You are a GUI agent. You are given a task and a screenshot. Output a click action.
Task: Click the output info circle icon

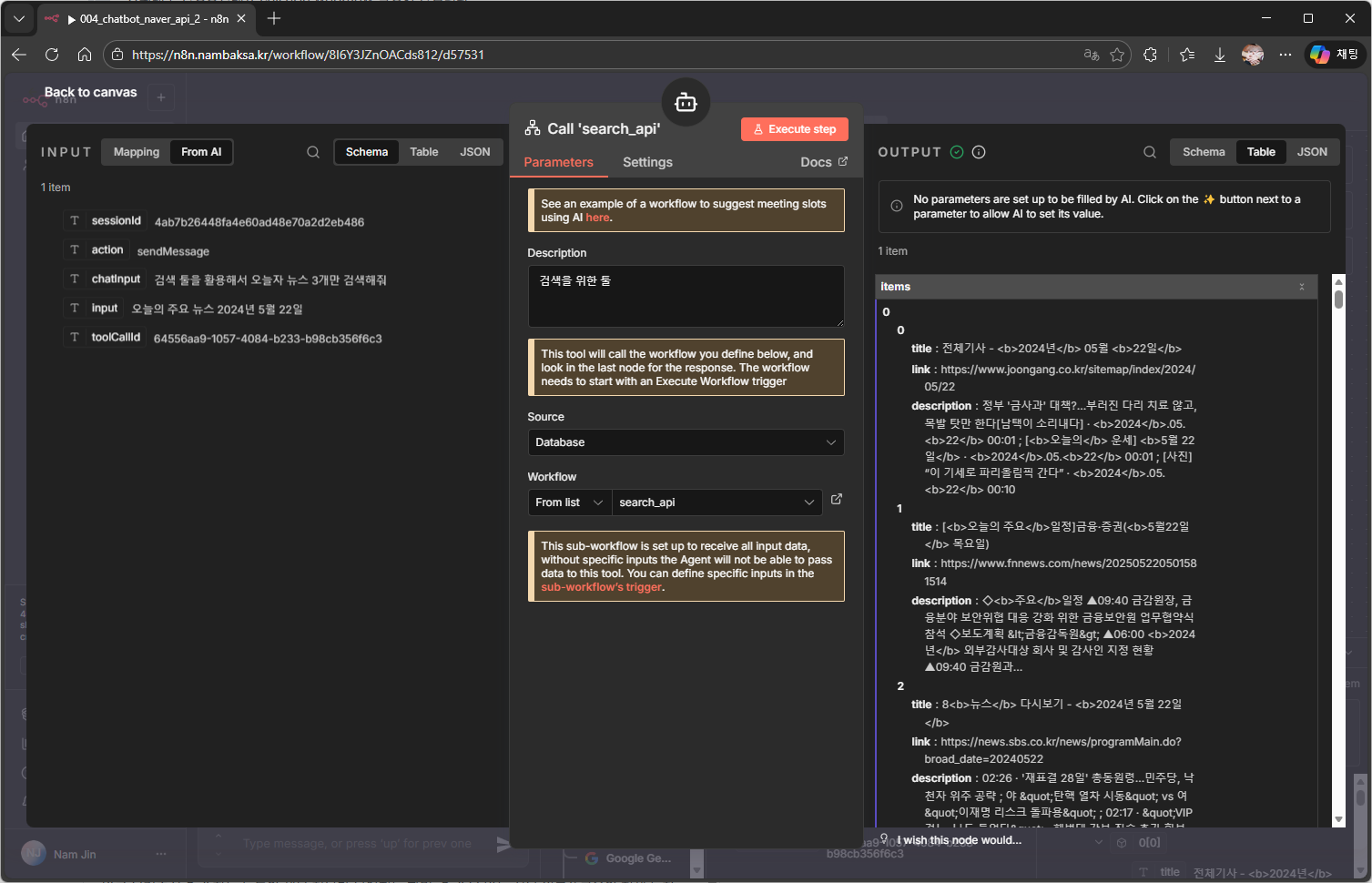[979, 152]
